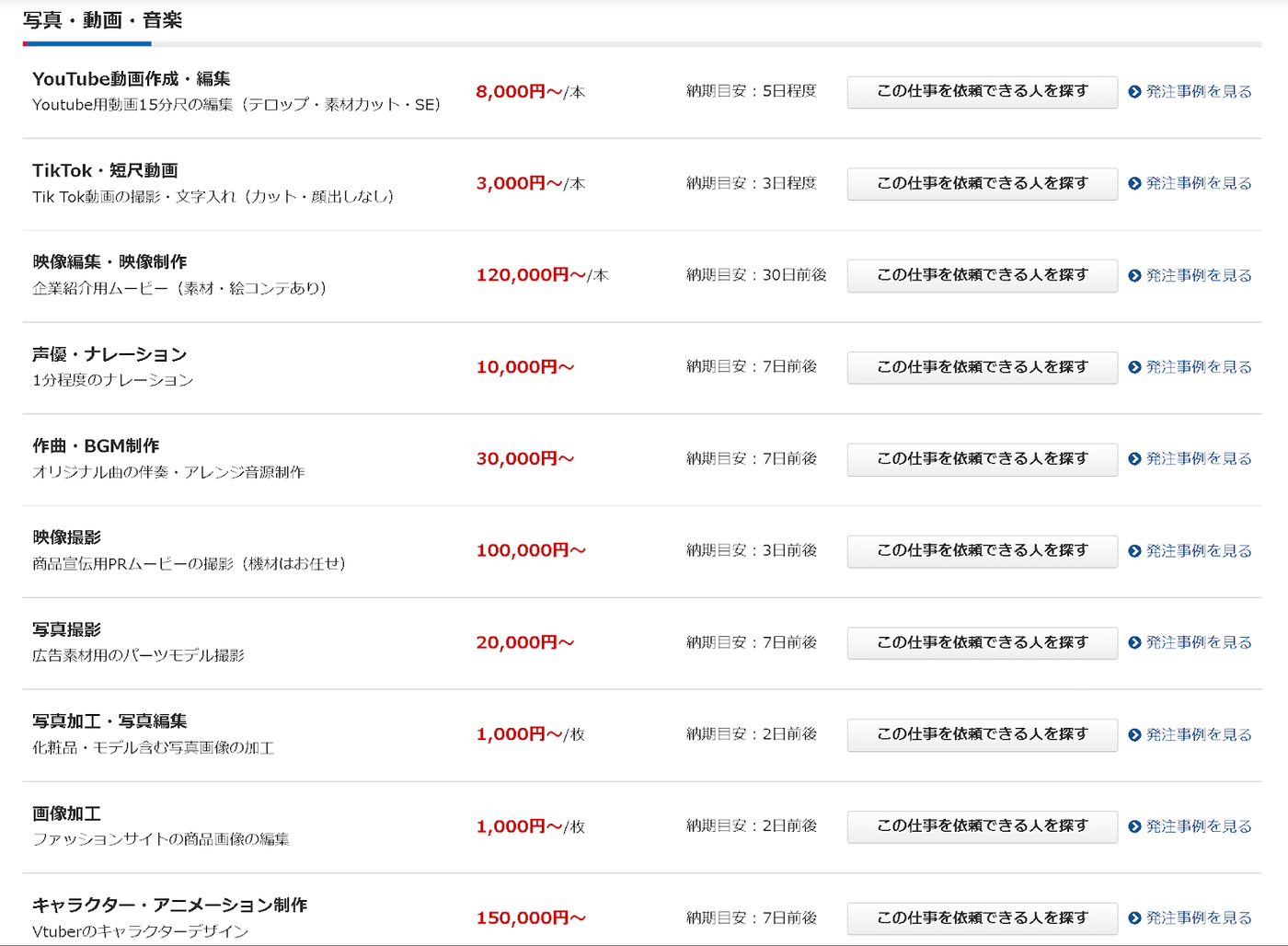1288x946 pixels.
Task: Click the arrow icon in the 作曲・BGM制作 row
Action: tap(1134, 458)
